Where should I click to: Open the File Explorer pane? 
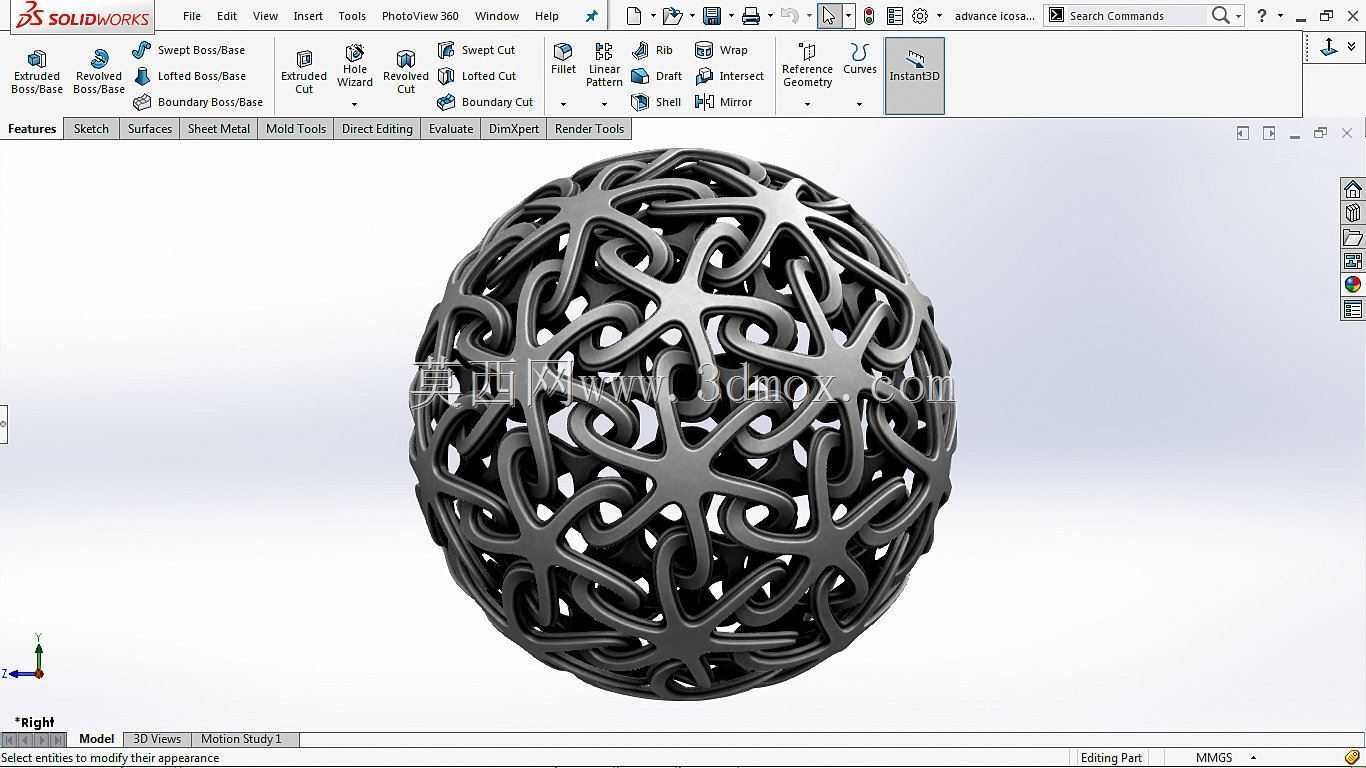point(1353,237)
